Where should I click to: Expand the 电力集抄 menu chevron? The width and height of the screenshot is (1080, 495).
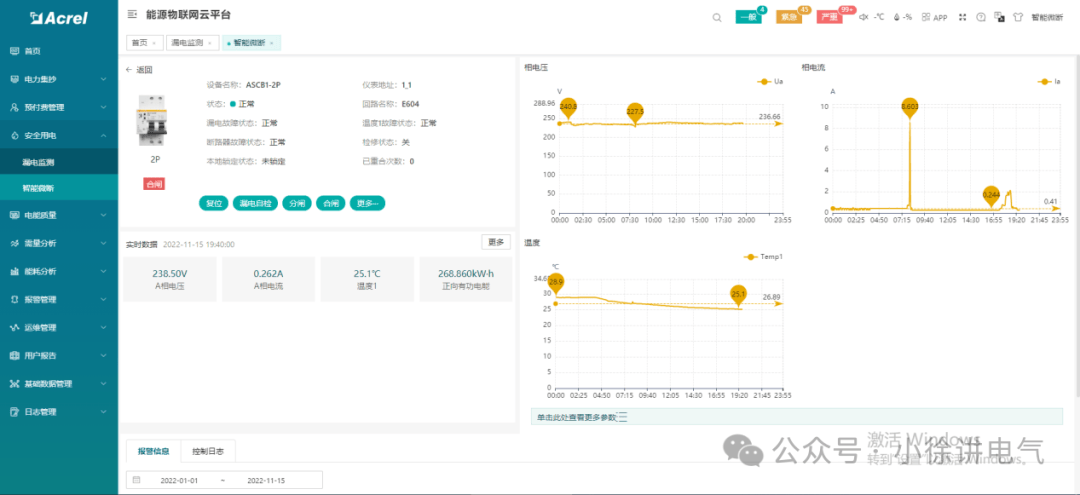coord(103,79)
